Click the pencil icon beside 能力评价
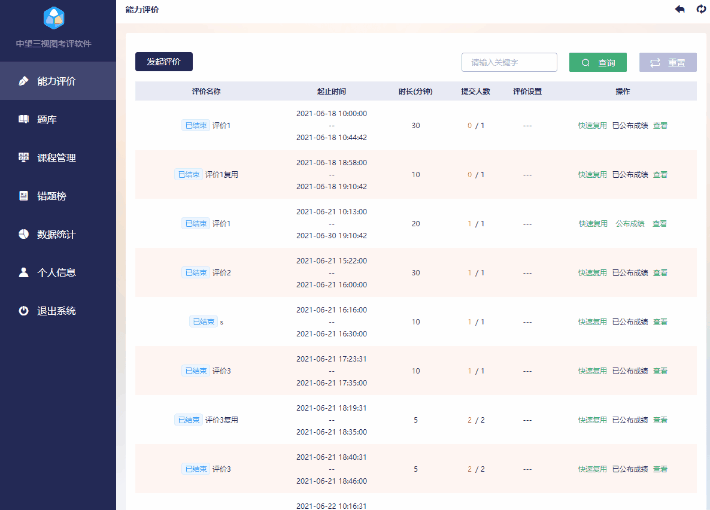Viewport: 710px width, 510px height. point(24,81)
